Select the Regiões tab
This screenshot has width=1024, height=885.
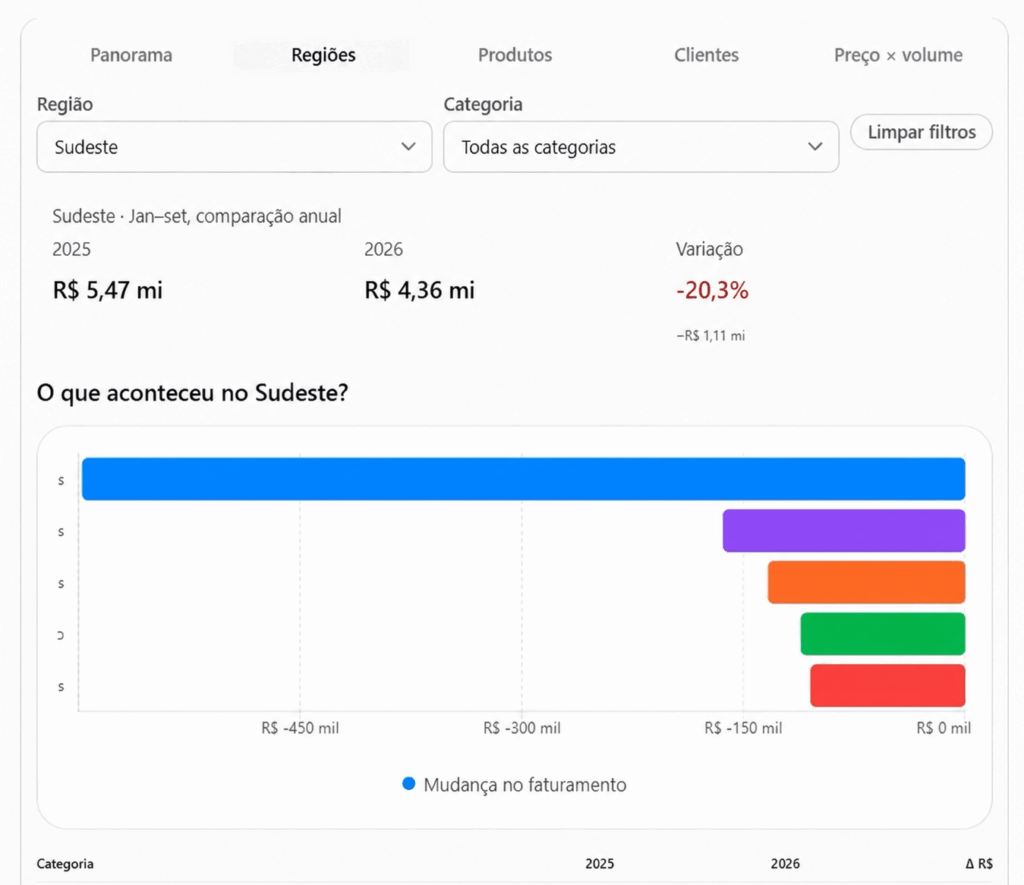[x=323, y=55]
